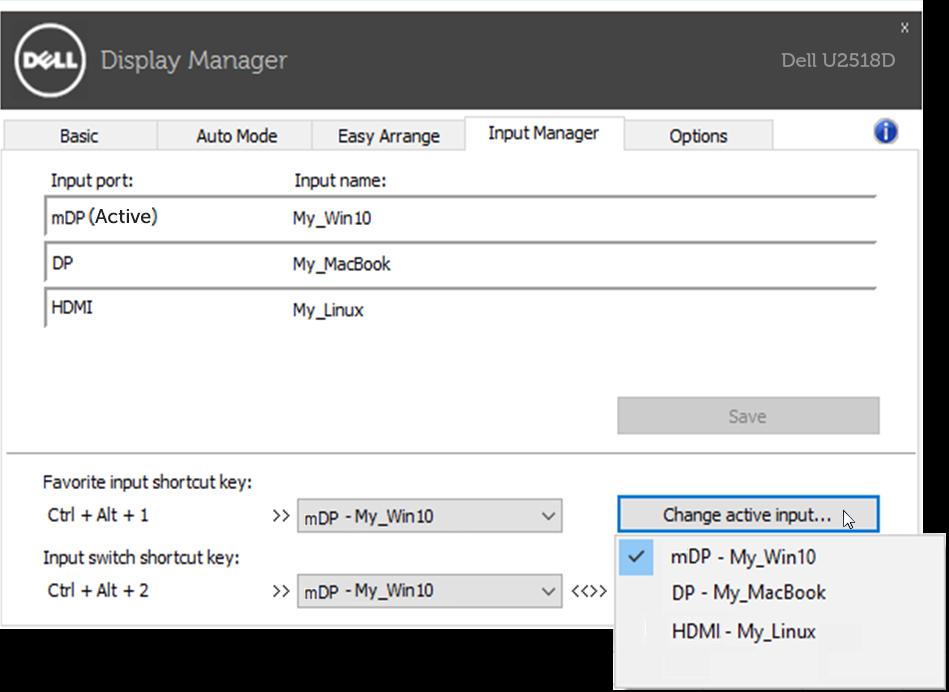This screenshot has width=949, height=692.
Task: Go to the Easy Arrange tab
Action: [389, 136]
